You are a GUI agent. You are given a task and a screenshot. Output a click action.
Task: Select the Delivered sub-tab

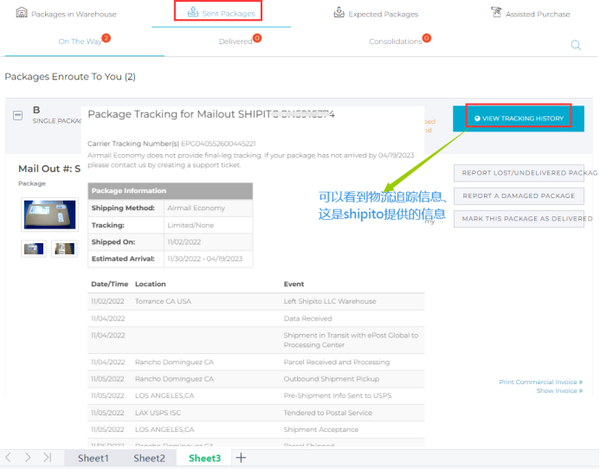tap(235, 41)
